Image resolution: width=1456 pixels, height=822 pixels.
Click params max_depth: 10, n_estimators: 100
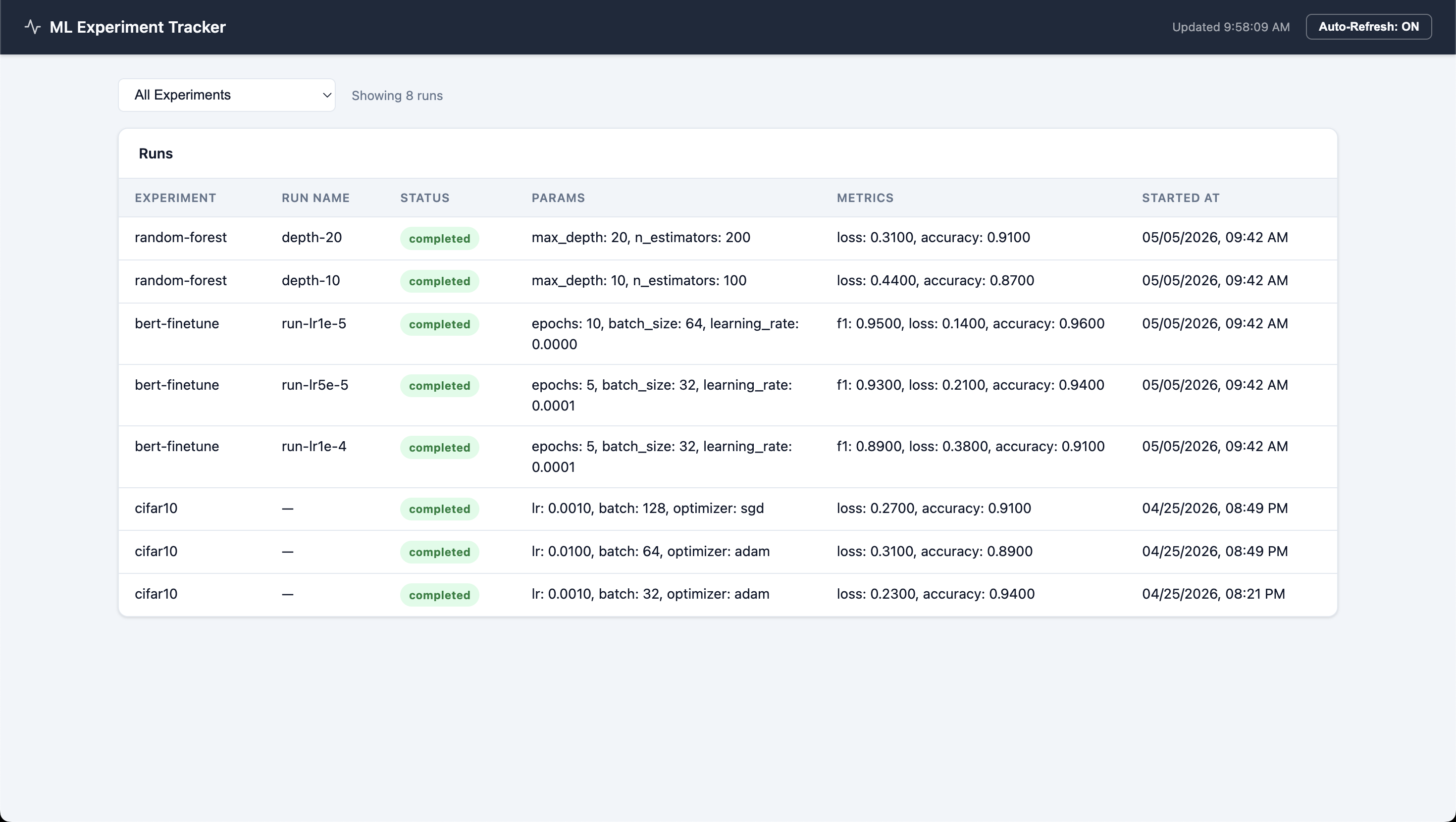pos(639,280)
